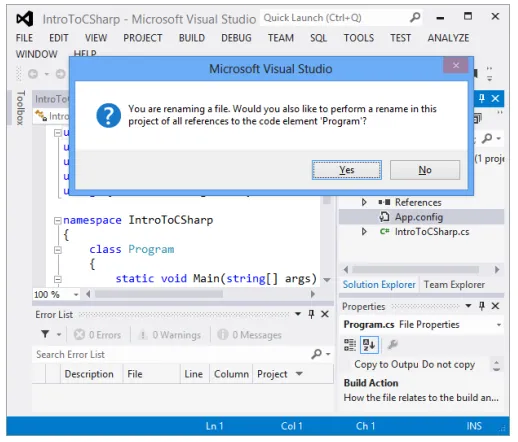Click the References node icon
This screenshot has height=442, width=518.
tap(384, 202)
